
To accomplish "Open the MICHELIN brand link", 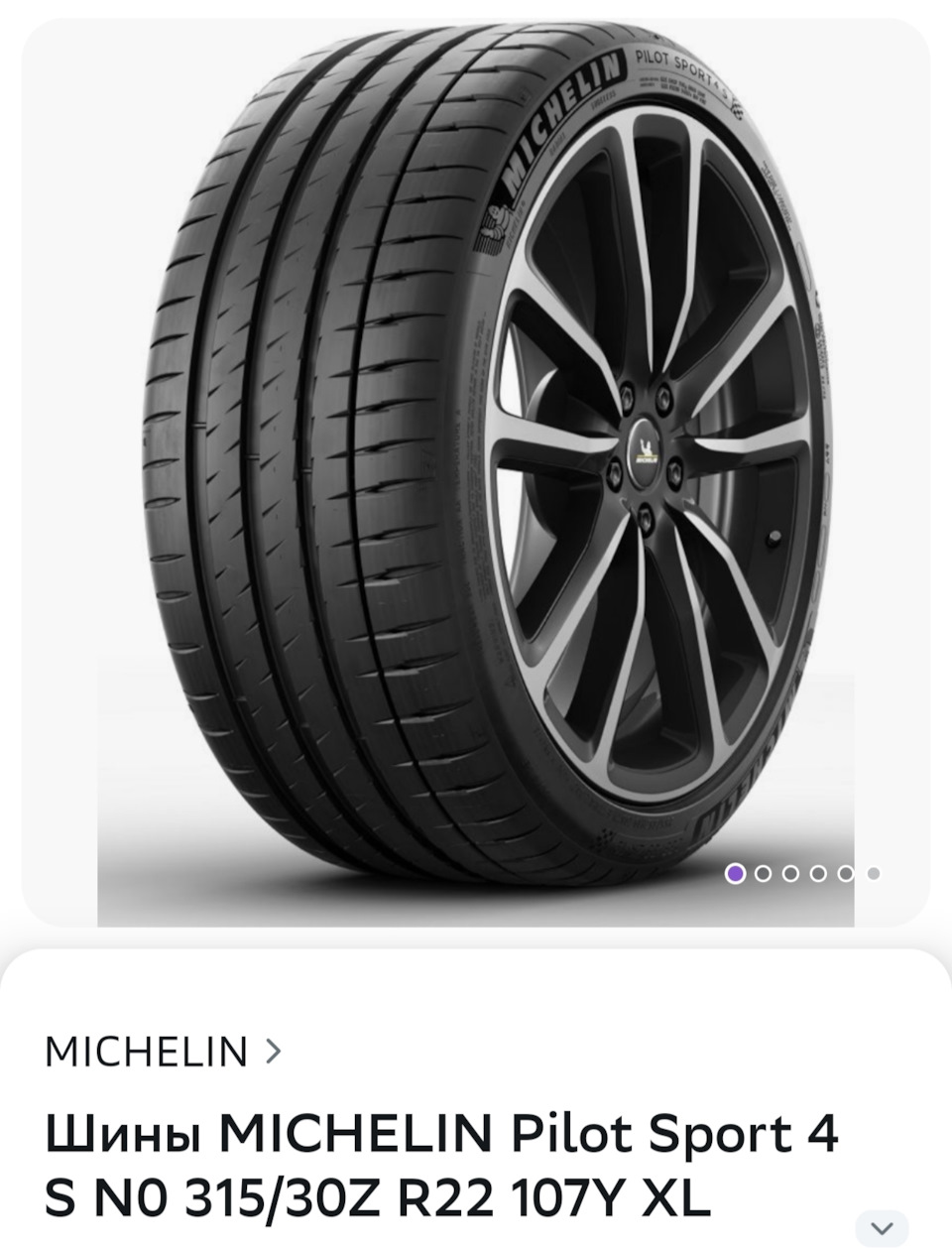I will click(x=147, y=1052).
